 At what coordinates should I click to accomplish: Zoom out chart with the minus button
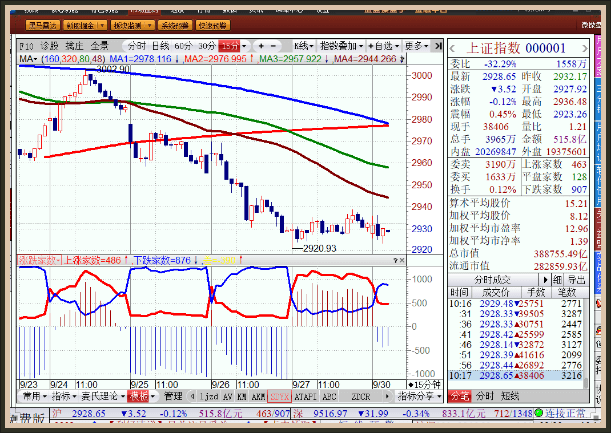click(x=273, y=46)
